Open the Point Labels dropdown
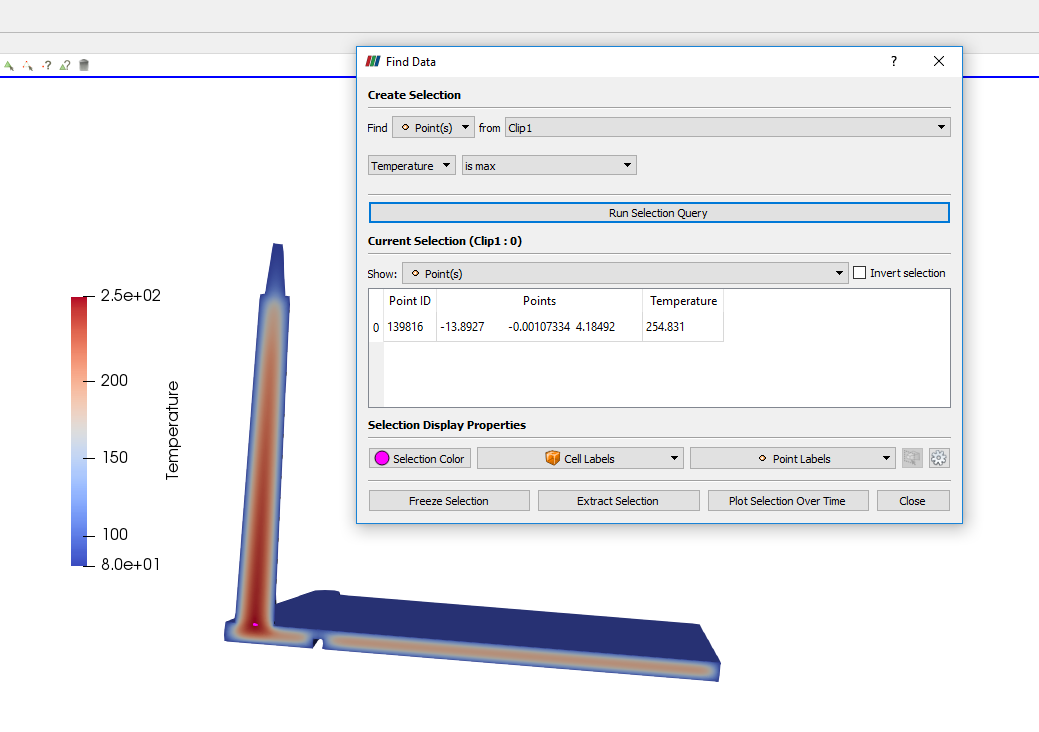Image resolution: width=1039 pixels, height=732 pixels. coord(792,458)
